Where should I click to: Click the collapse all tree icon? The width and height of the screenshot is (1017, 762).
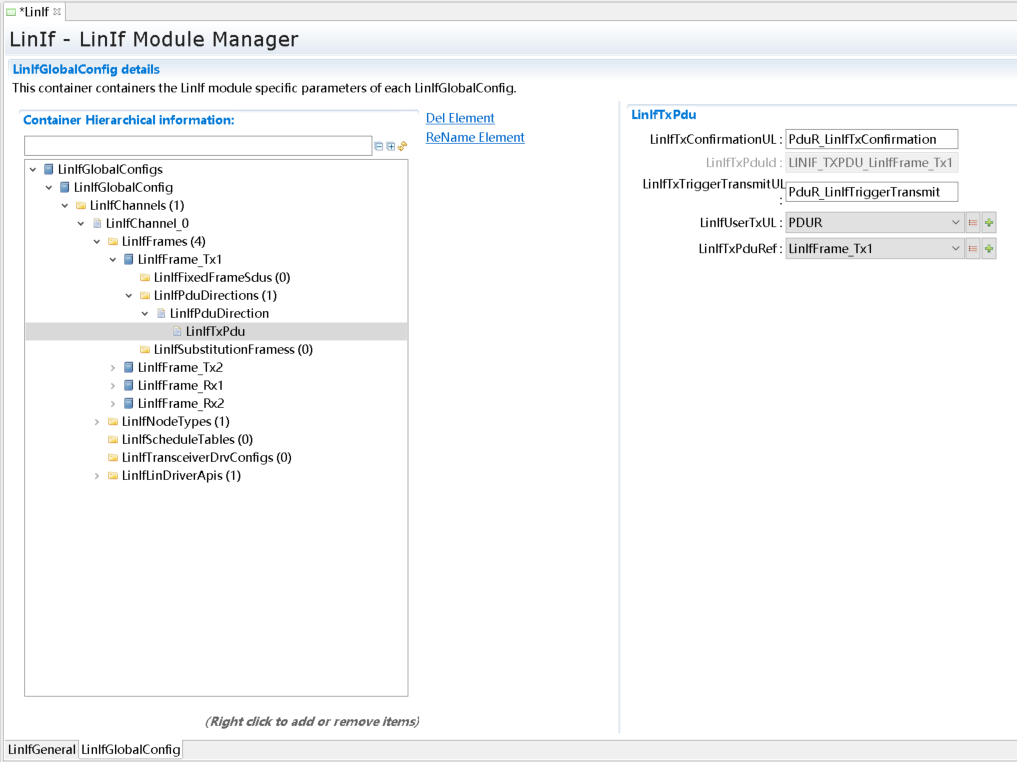(379, 146)
